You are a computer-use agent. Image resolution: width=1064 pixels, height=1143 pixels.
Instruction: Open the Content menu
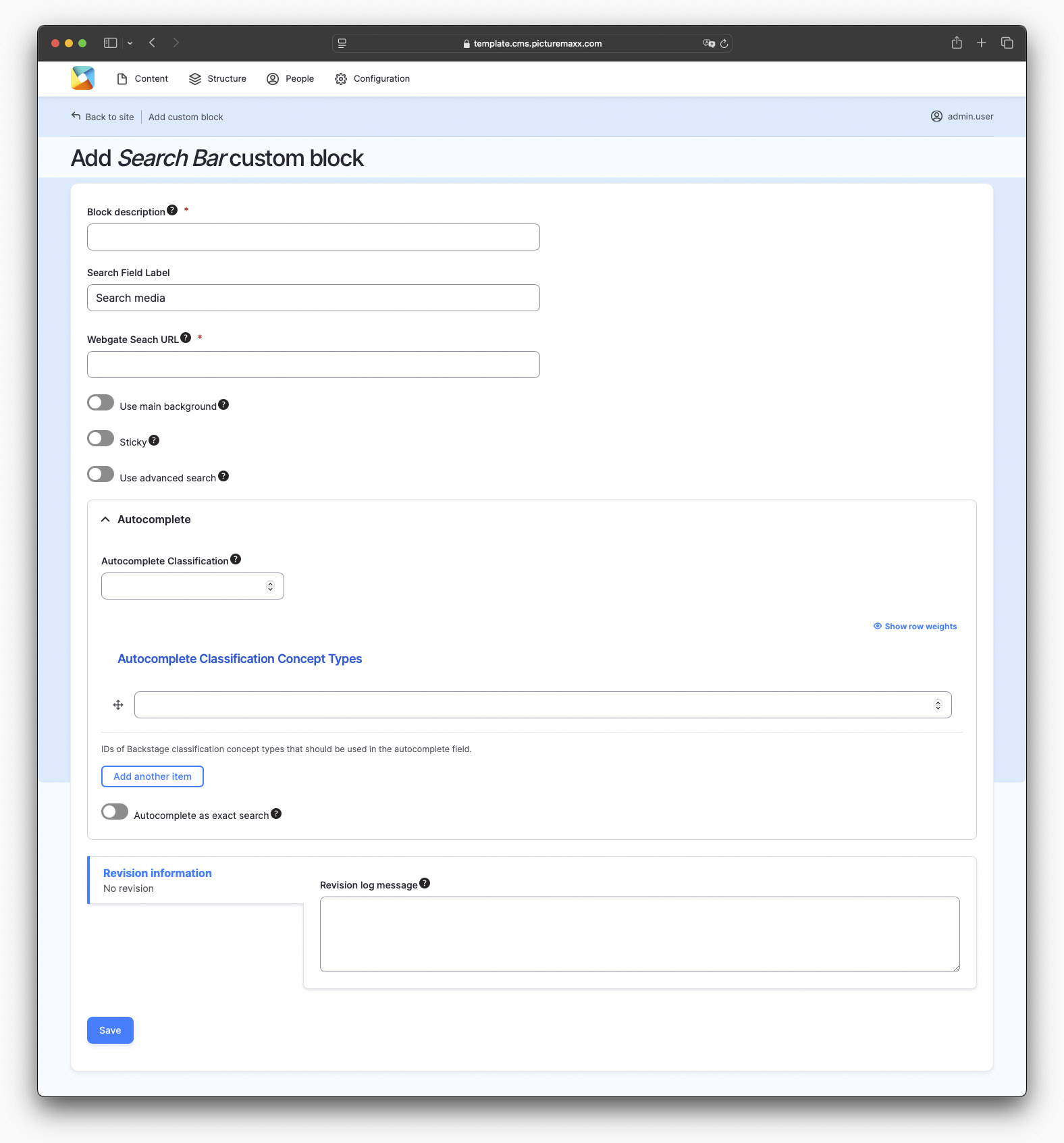pos(142,79)
